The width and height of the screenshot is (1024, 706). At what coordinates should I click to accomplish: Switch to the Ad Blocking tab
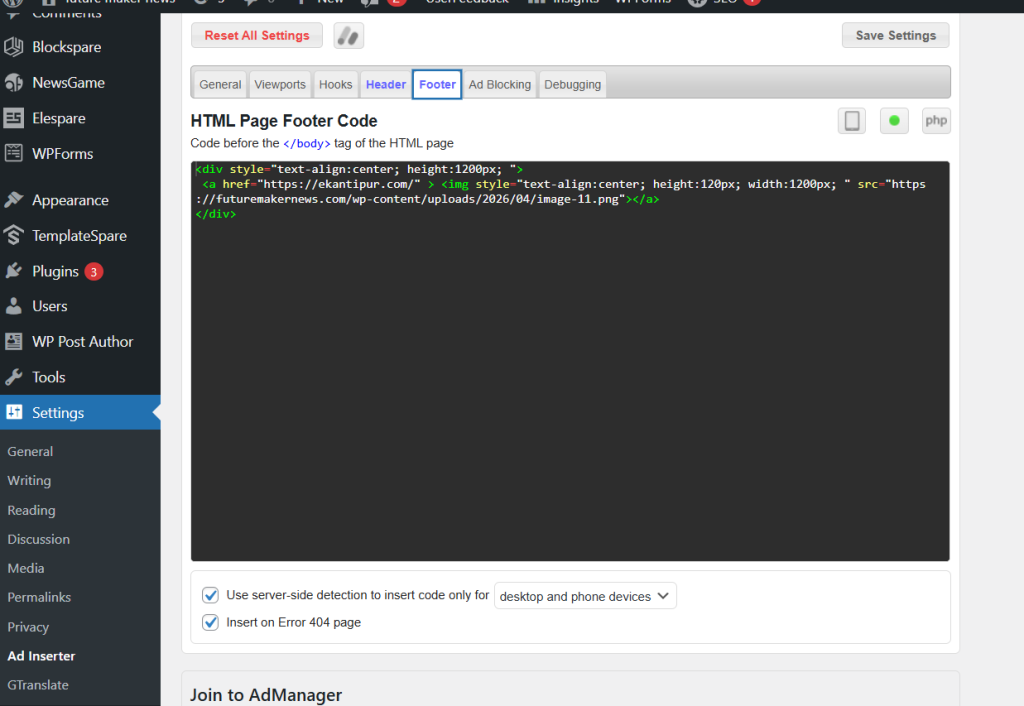coord(499,85)
